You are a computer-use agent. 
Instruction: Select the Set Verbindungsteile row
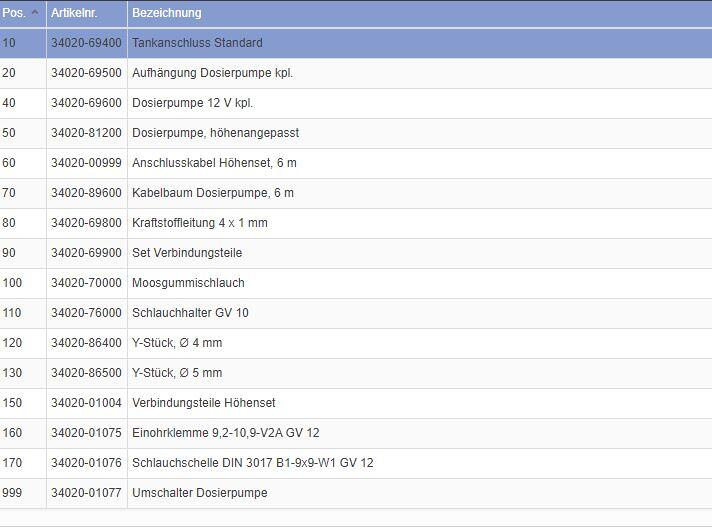(x=187, y=253)
